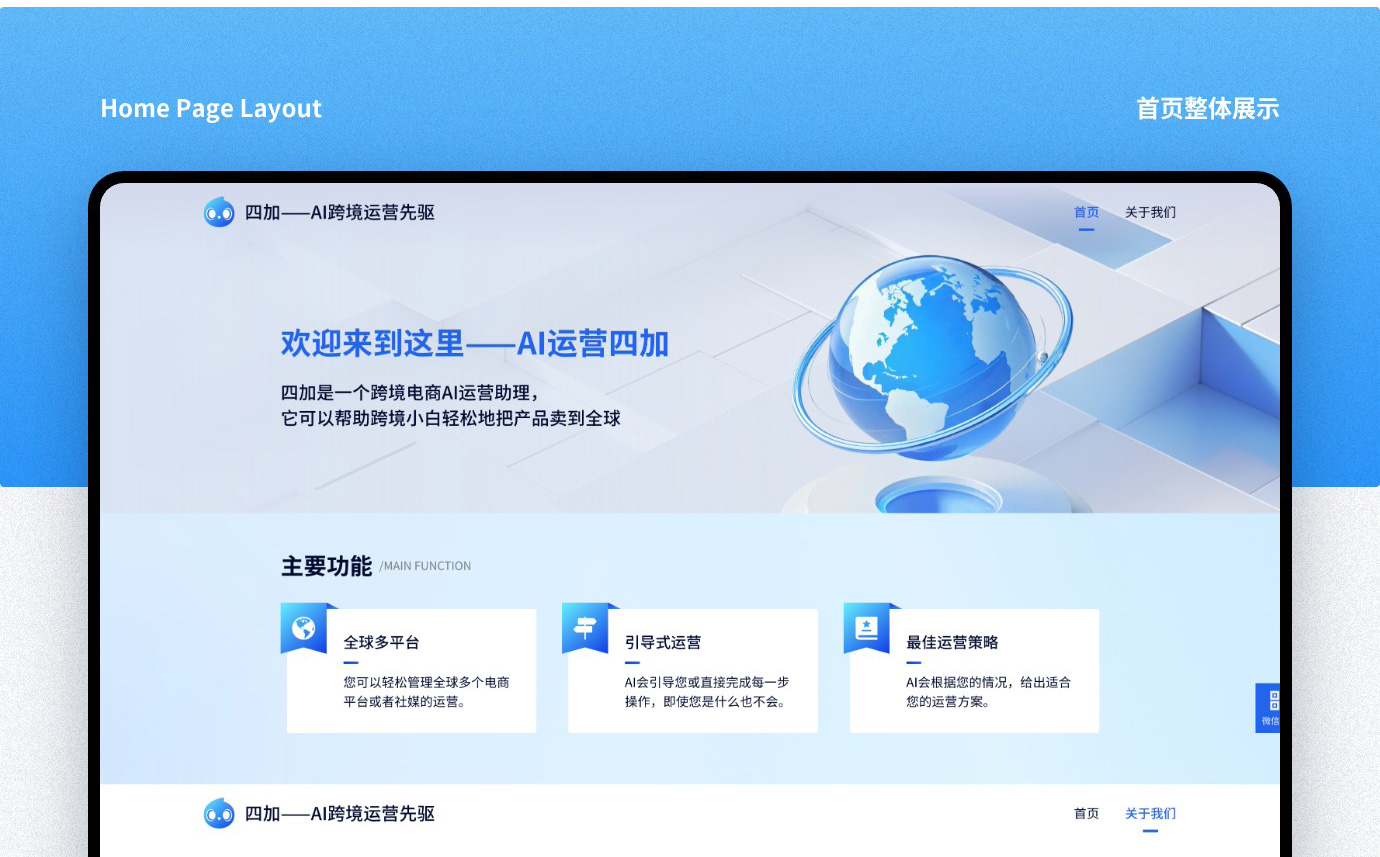Click the blue mascot logo in the hero header
The width and height of the screenshot is (1380, 857).
tap(219, 212)
